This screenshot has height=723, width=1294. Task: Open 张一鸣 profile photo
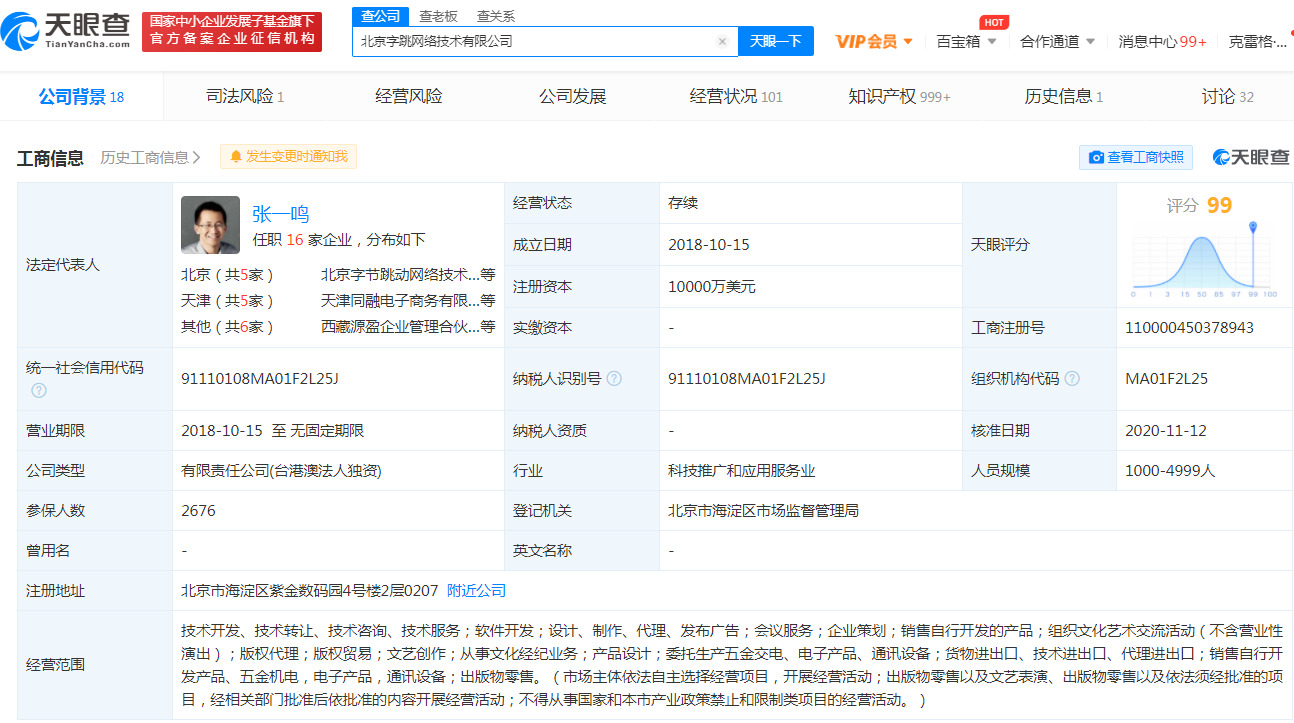(210, 225)
